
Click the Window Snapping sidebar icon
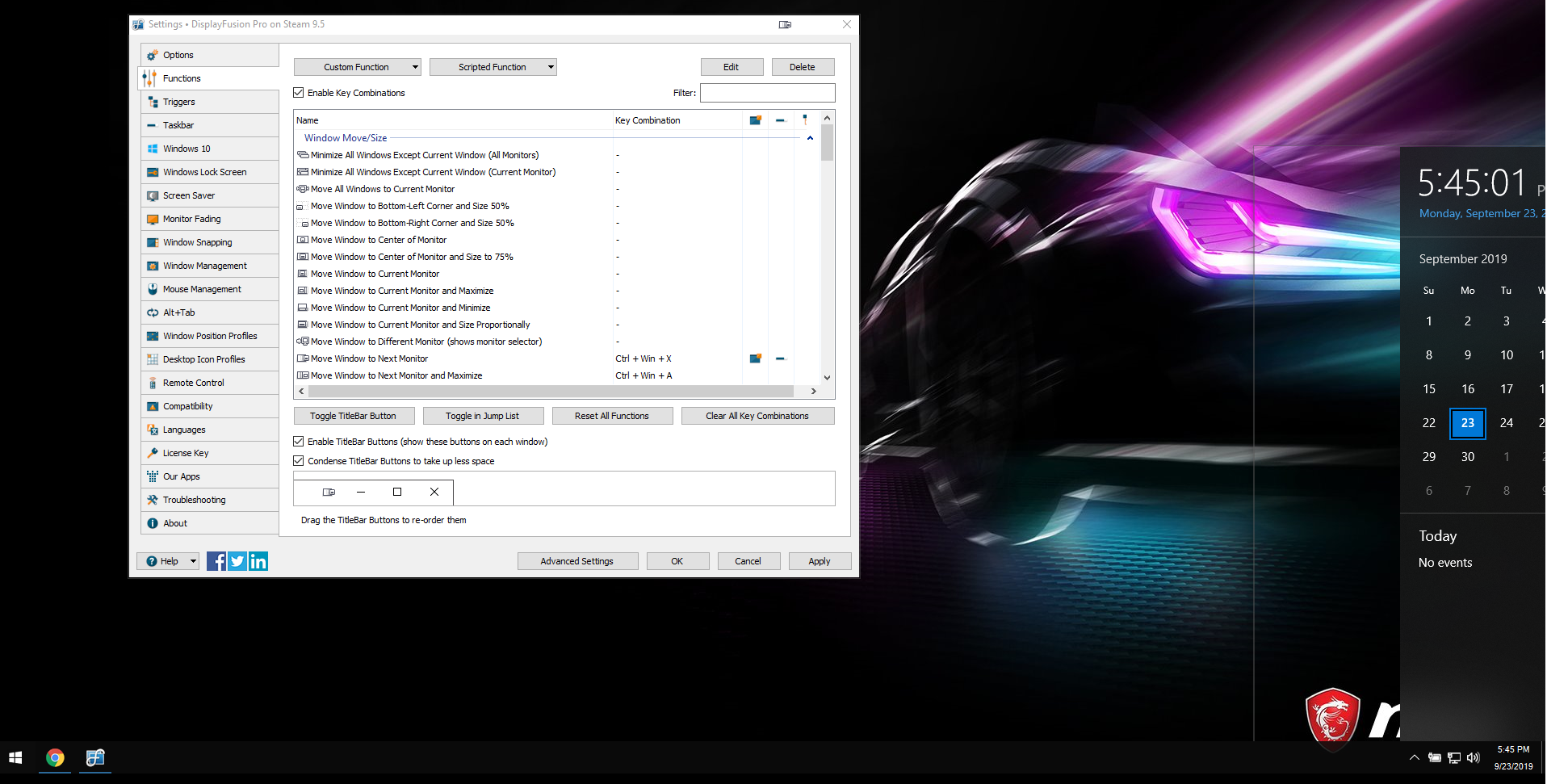pos(153,242)
